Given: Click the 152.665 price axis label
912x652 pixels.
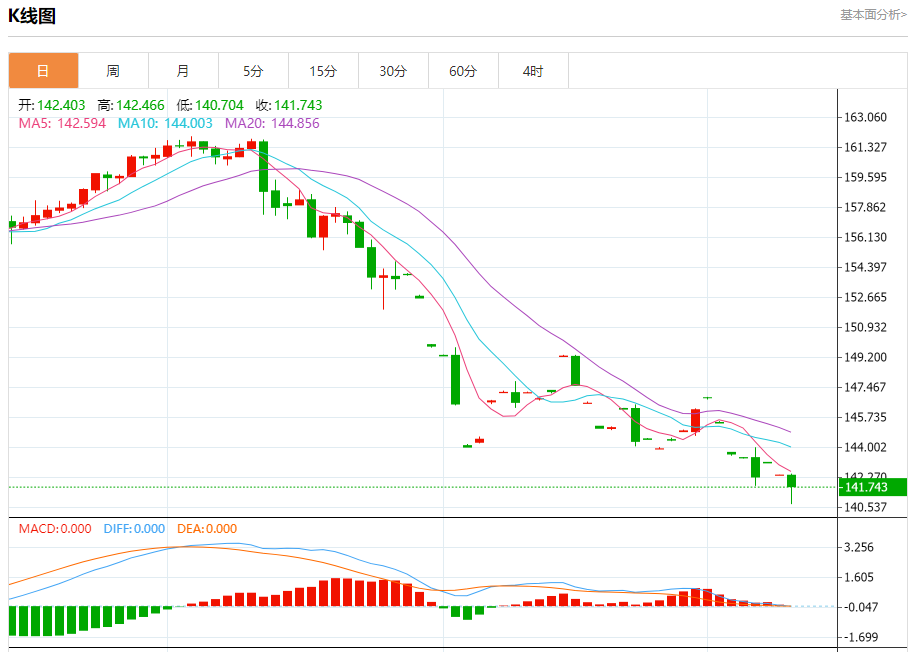Looking at the screenshot, I should (865, 297).
